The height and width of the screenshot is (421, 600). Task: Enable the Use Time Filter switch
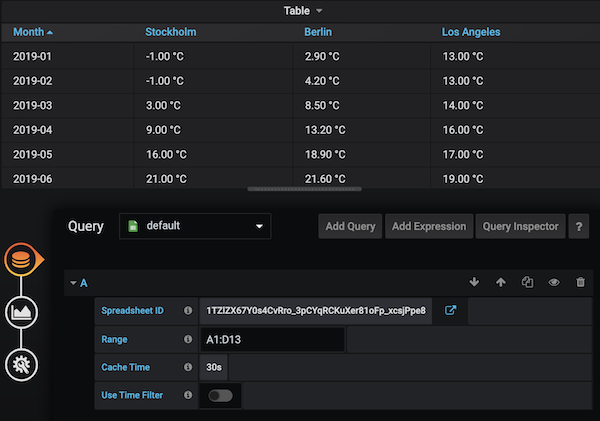tap(220, 396)
